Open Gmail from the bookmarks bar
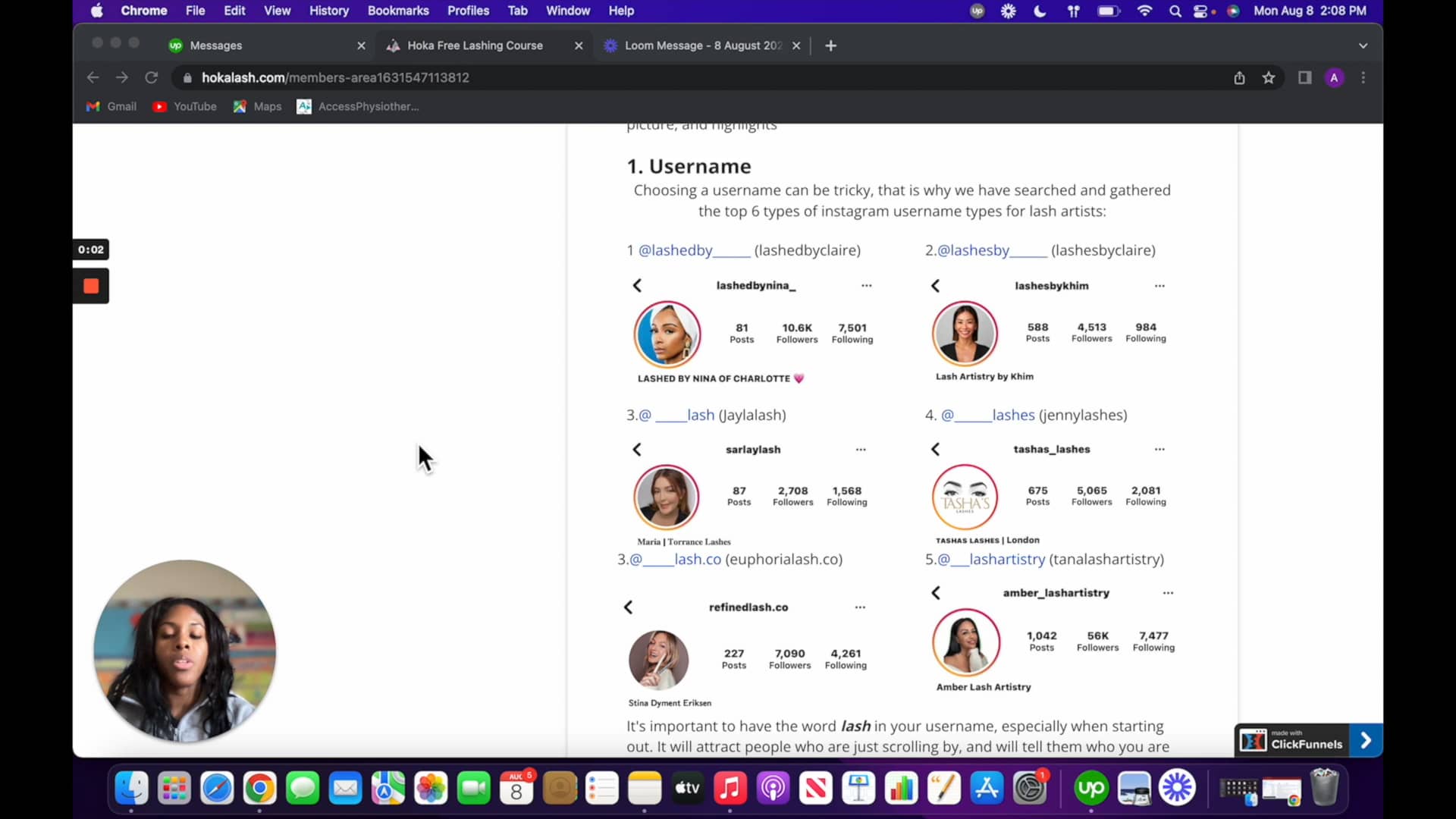This screenshot has height=819, width=1456. coord(111,106)
